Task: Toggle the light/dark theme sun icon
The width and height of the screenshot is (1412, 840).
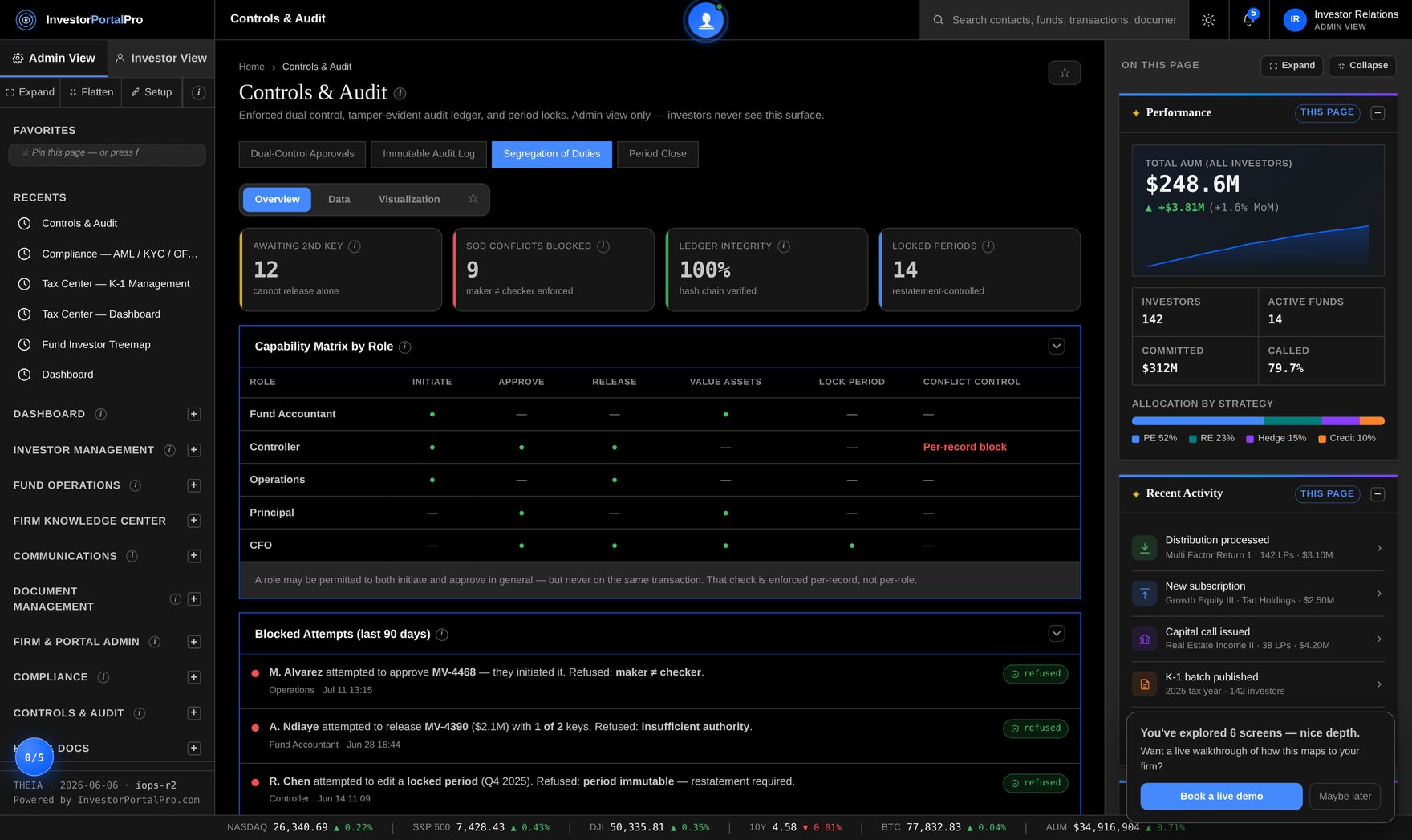Action: coord(1208,20)
